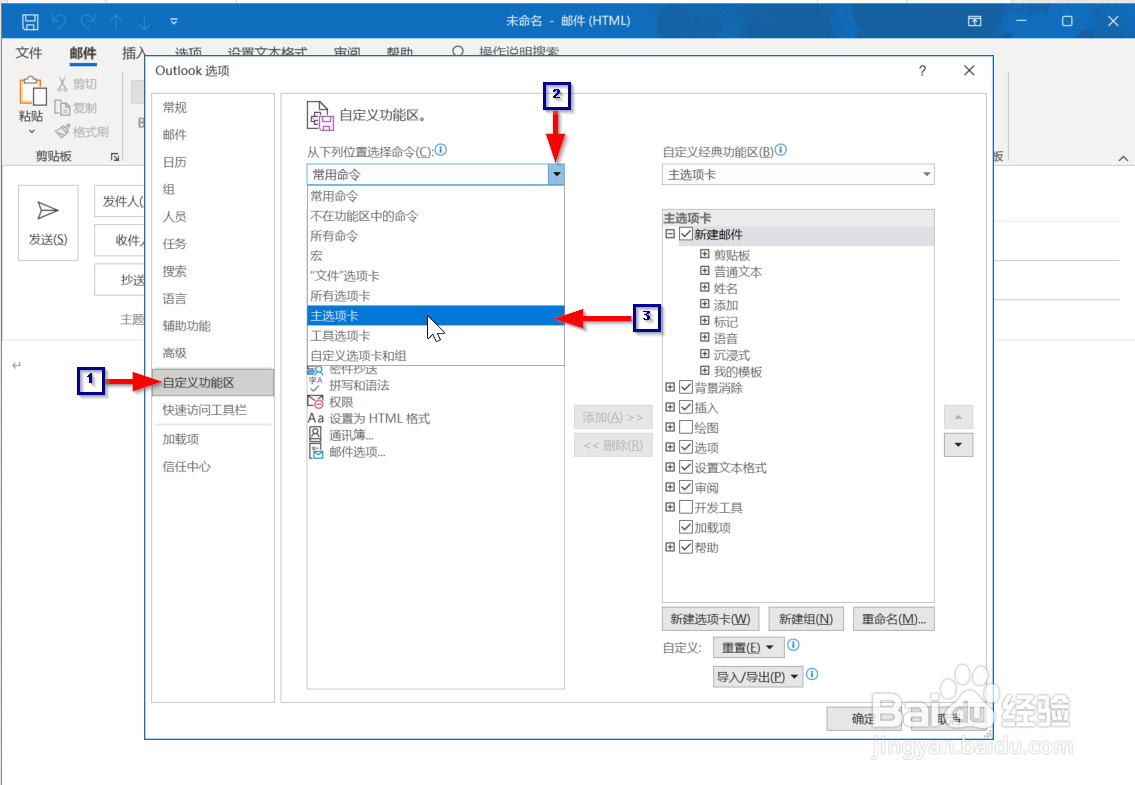Click the Save icon in the title bar

pyautogui.click(x=30, y=22)
